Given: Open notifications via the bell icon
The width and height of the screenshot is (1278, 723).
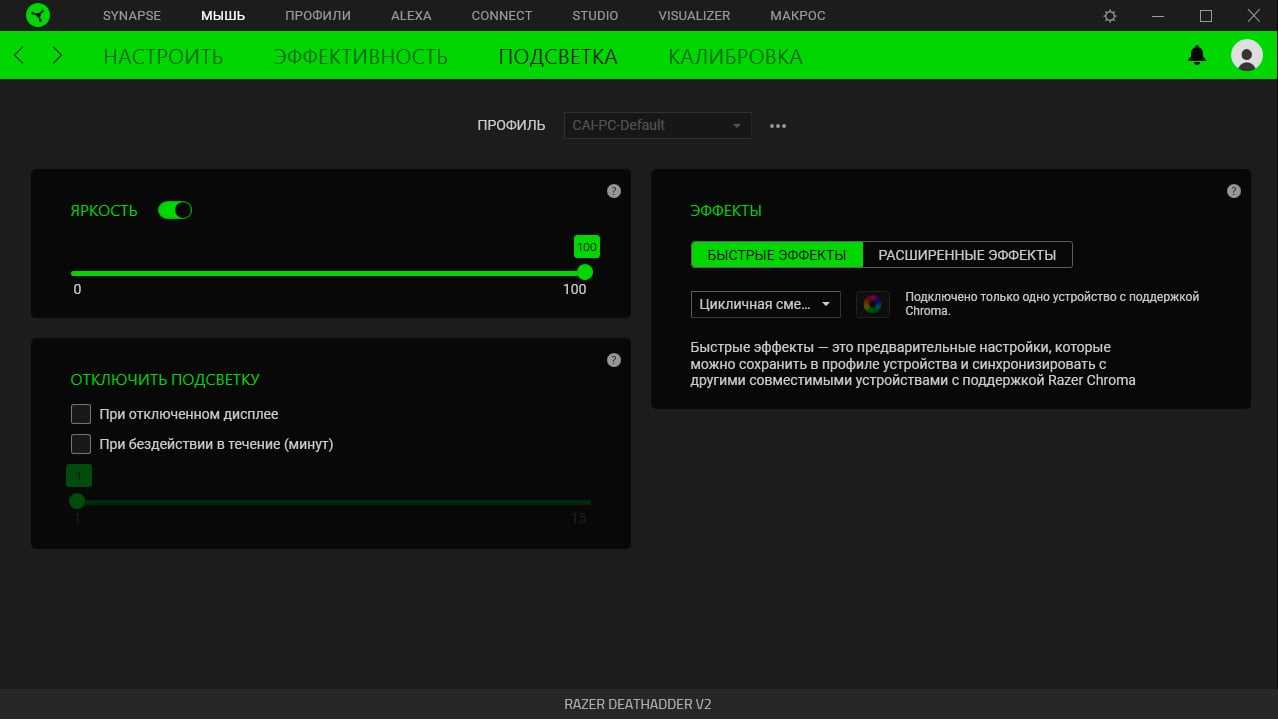Looking at the screenshot, I should coord(1196,56).
